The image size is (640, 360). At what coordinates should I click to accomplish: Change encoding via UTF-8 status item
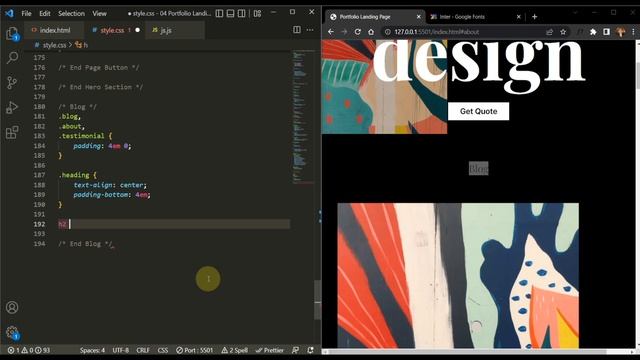coord(120,350)
